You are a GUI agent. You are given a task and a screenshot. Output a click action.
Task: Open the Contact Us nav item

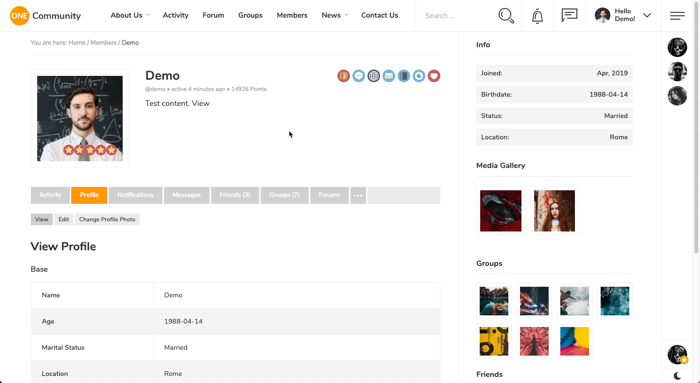click(x=379, y=15)
